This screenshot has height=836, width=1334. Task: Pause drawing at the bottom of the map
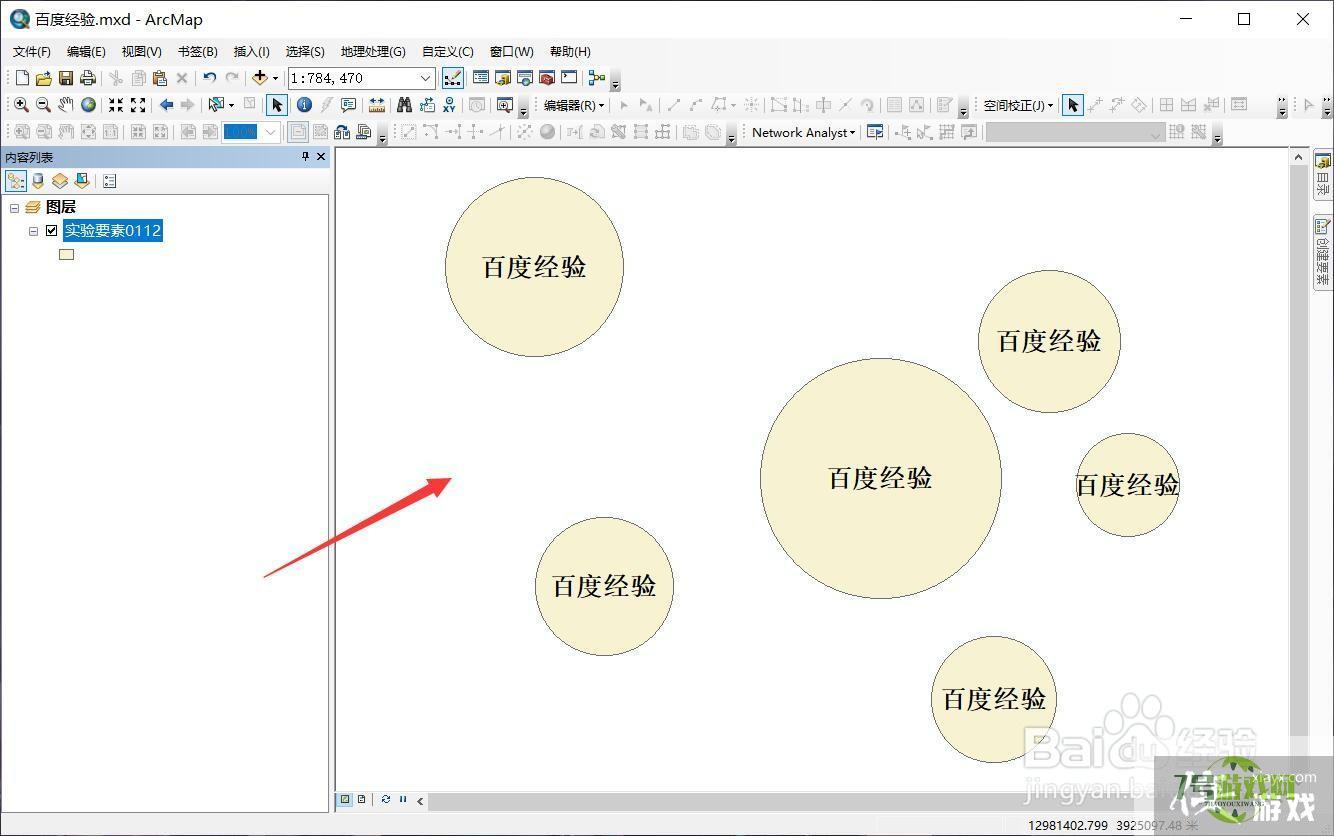pyautogui.click(x=403, y=800)
